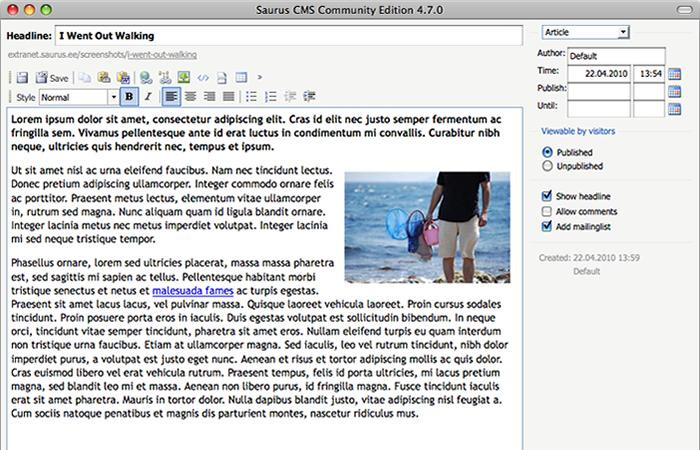
Task: Click the paste from Word icon
Action: 123,78
